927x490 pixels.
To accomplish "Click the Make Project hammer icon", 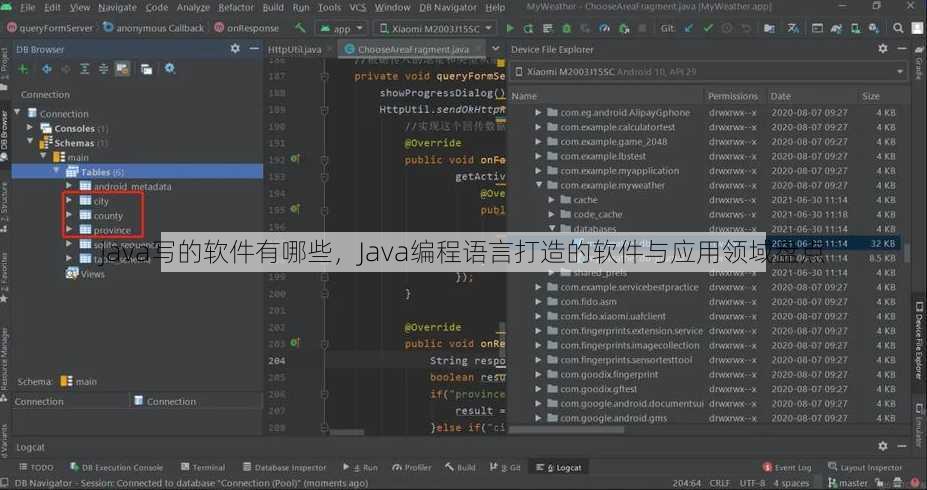I will (x=300, y=28).
